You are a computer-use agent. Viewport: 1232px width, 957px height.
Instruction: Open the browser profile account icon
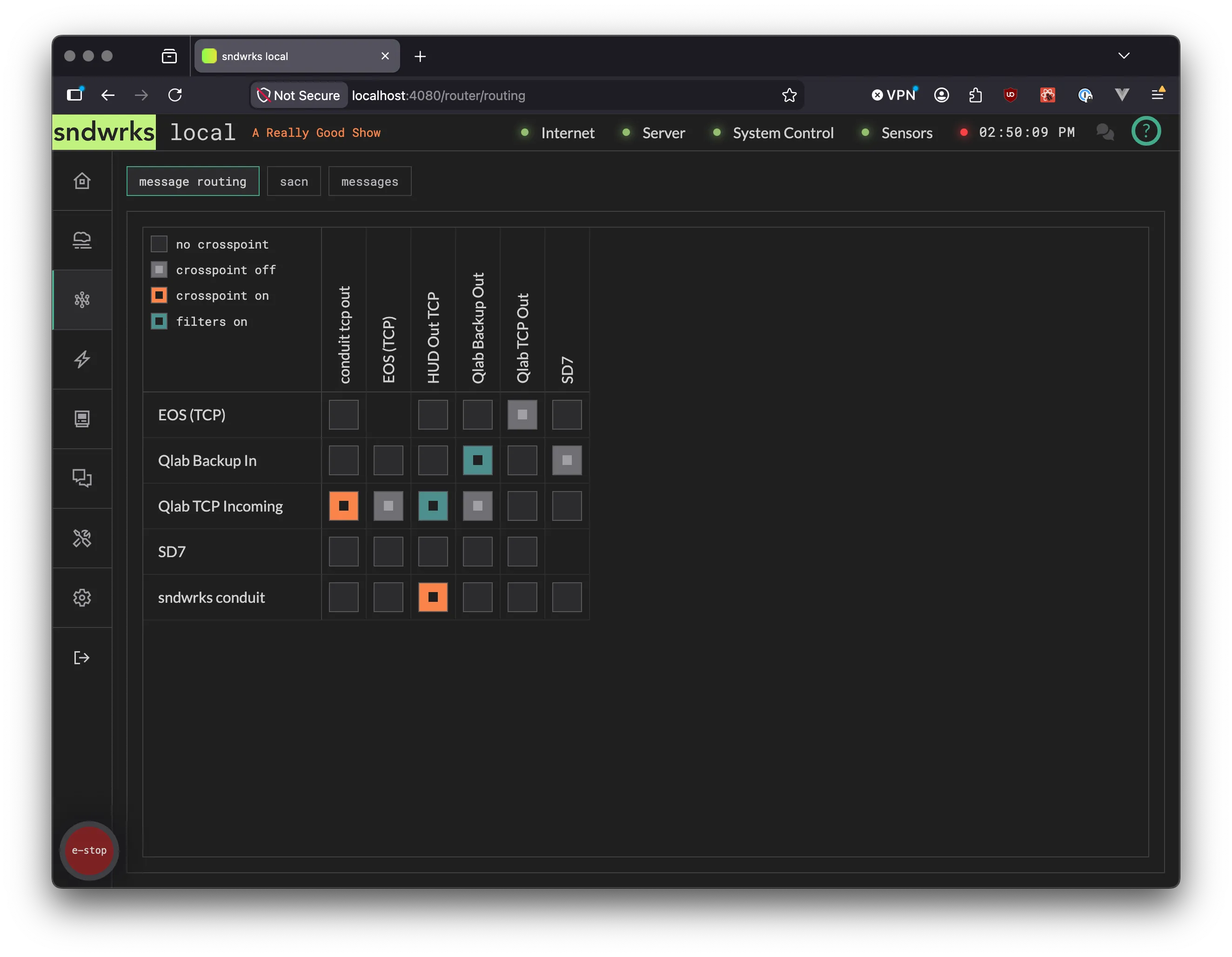pyautogui.click(x=941, y=95)
